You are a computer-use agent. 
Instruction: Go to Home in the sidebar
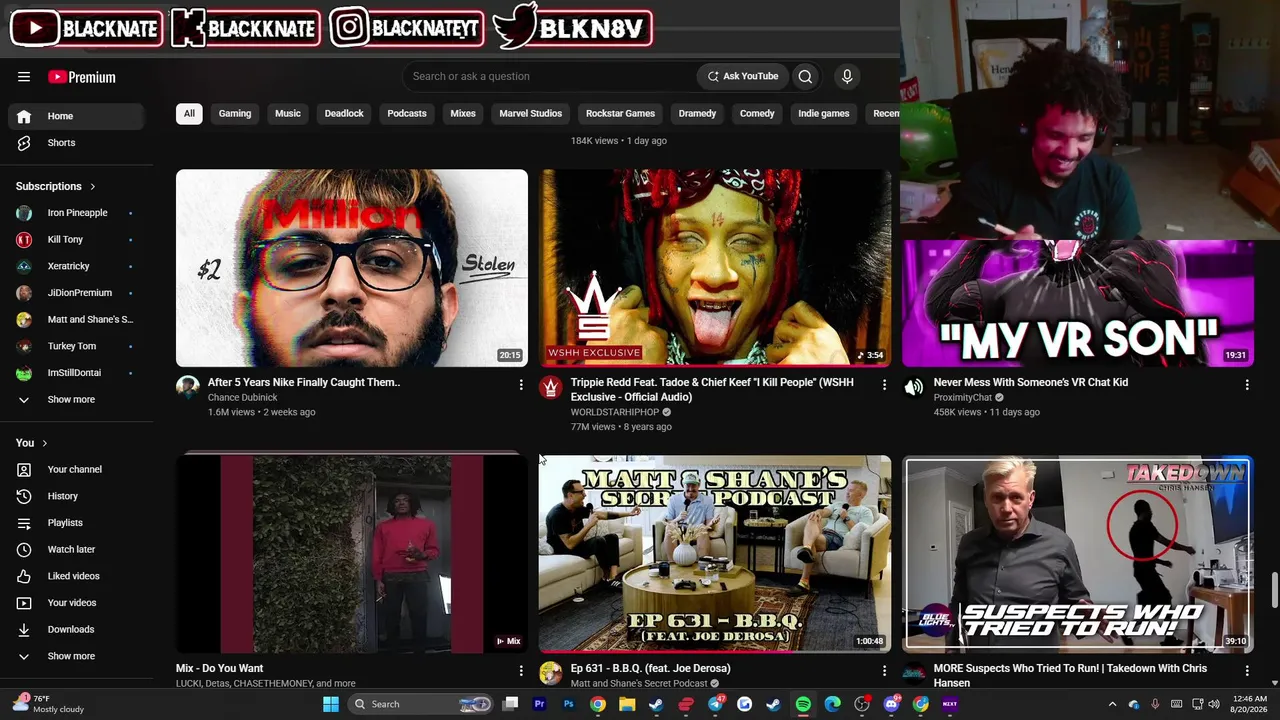pyautogui.click(x=76, y=116)
